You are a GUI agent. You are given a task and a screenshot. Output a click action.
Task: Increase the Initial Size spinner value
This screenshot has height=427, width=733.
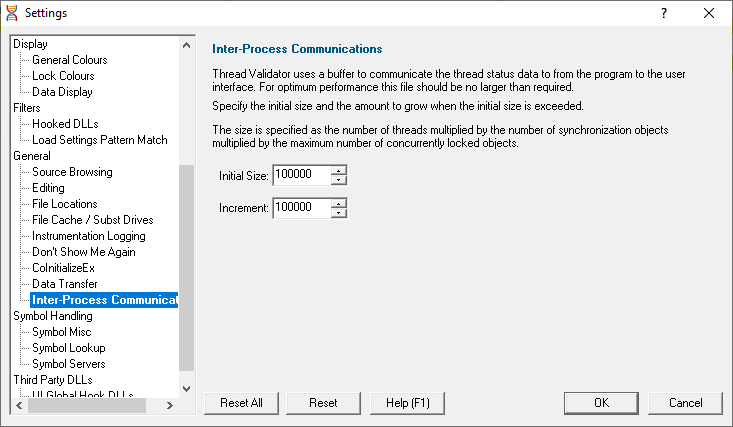(338, 170)
